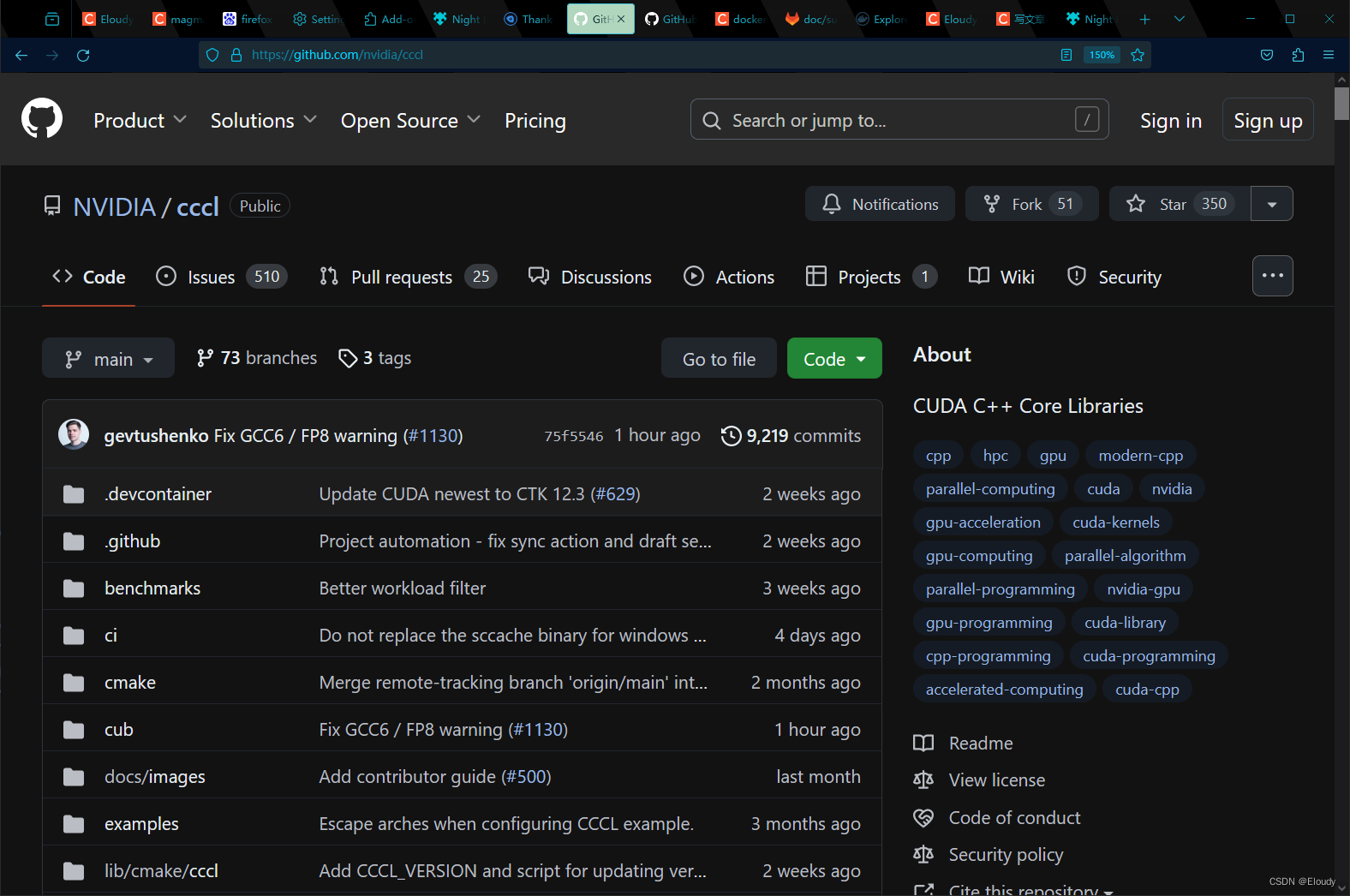Open the NVIDIA owner link

115,206
